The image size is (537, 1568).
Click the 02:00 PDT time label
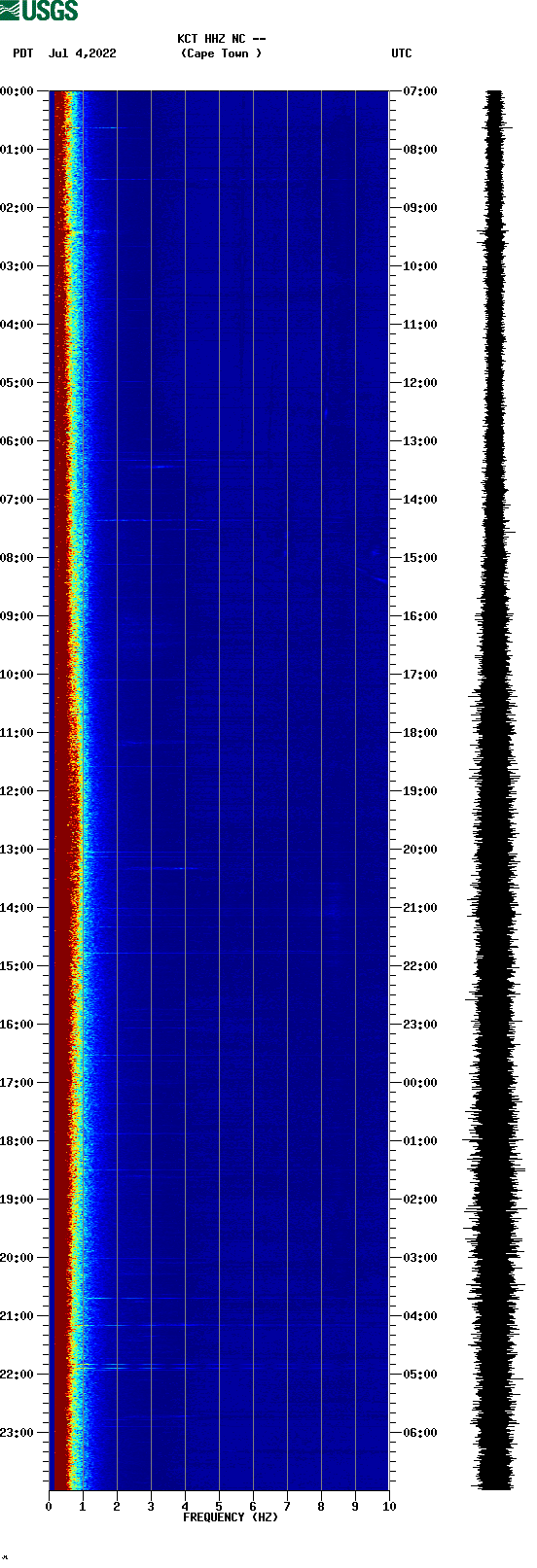click(x=18, y=208)
